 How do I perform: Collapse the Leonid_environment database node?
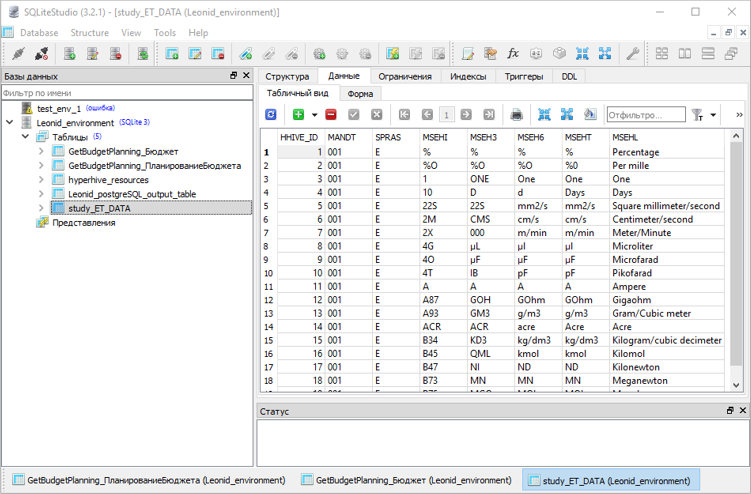pos(10,123)
